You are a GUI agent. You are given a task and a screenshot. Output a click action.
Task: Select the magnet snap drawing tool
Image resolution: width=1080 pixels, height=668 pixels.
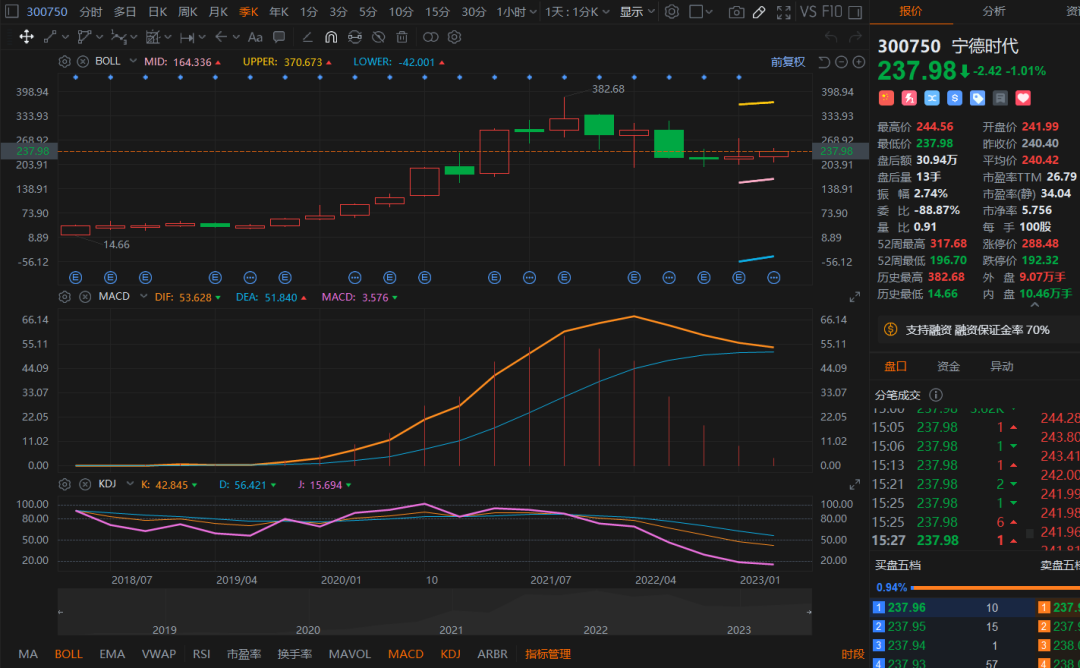tap(331, 37)
